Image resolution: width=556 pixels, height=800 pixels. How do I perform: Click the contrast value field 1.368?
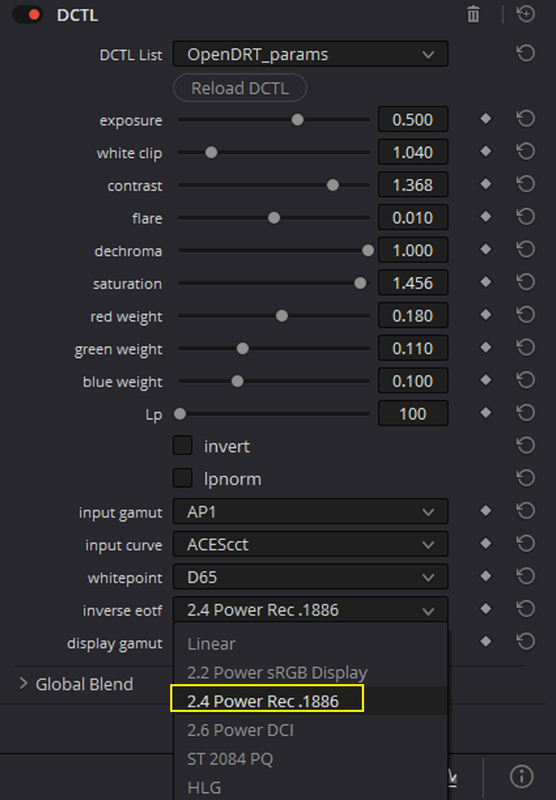[413, 185]
